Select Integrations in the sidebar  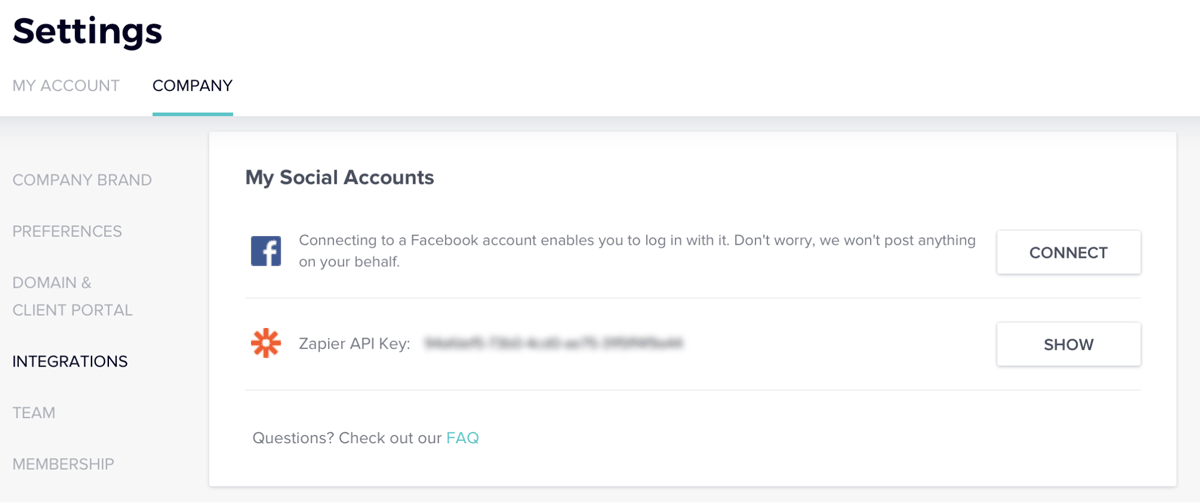tap(70, 361)
